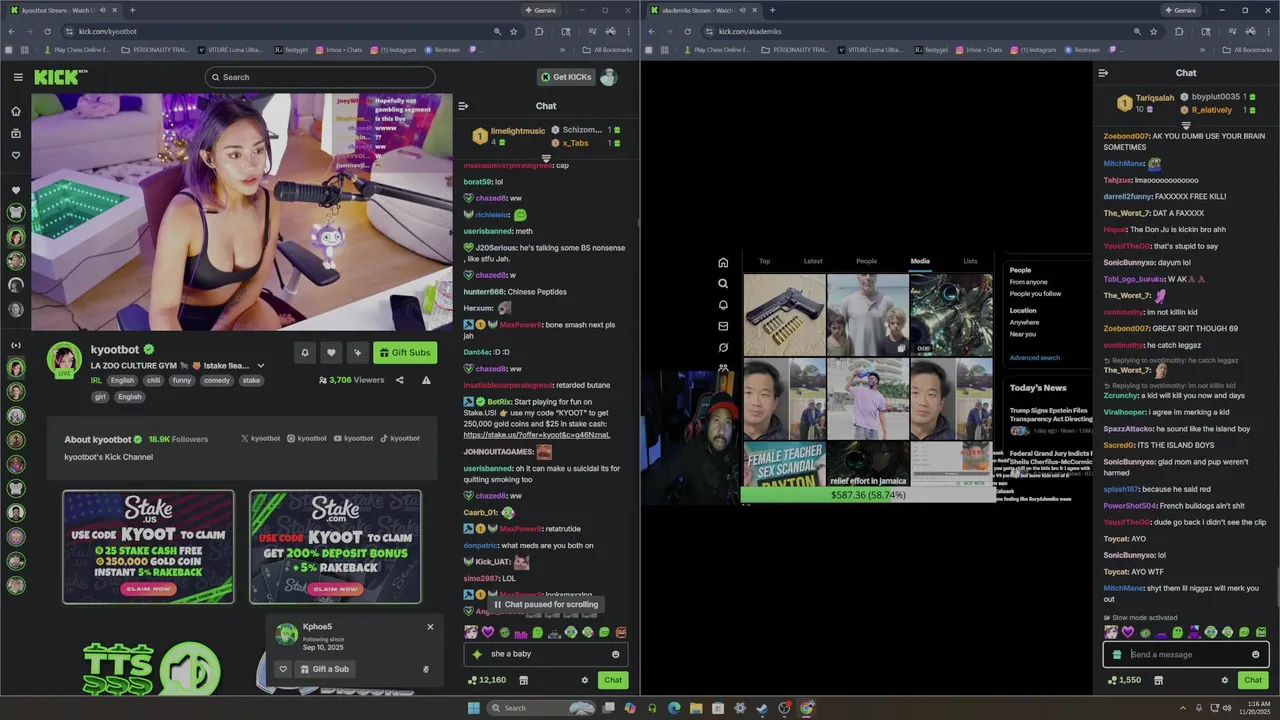This screenshot has width=1280, height=720.
Task: Open emoji picker in akademiks chat input
Action: coord(1255,655)
